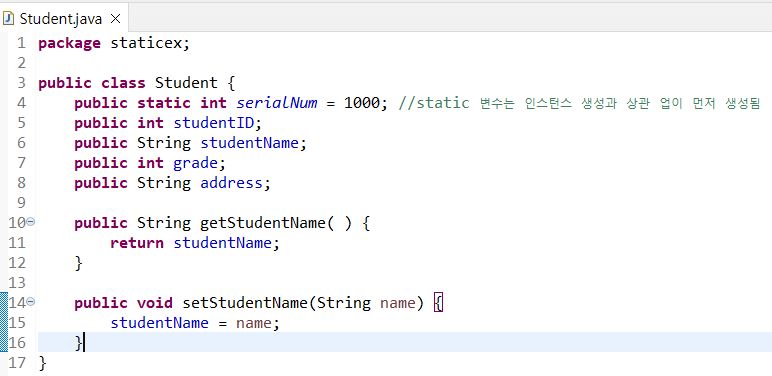Click 'studentName' in the return statement
This screenshot has width=772, height=376.
[223, 243]
